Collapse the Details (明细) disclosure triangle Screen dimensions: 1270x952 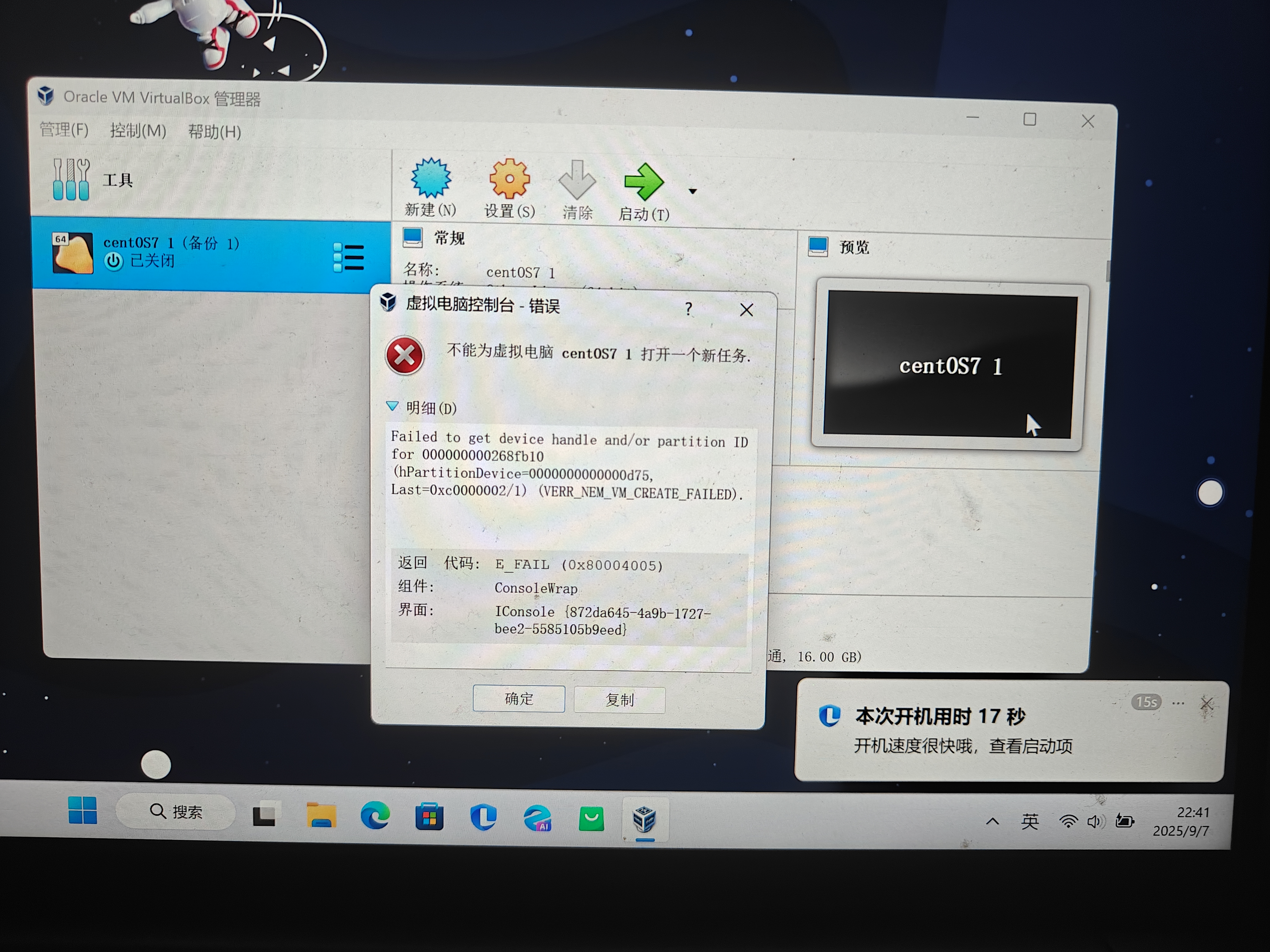[x=393, y=406]
